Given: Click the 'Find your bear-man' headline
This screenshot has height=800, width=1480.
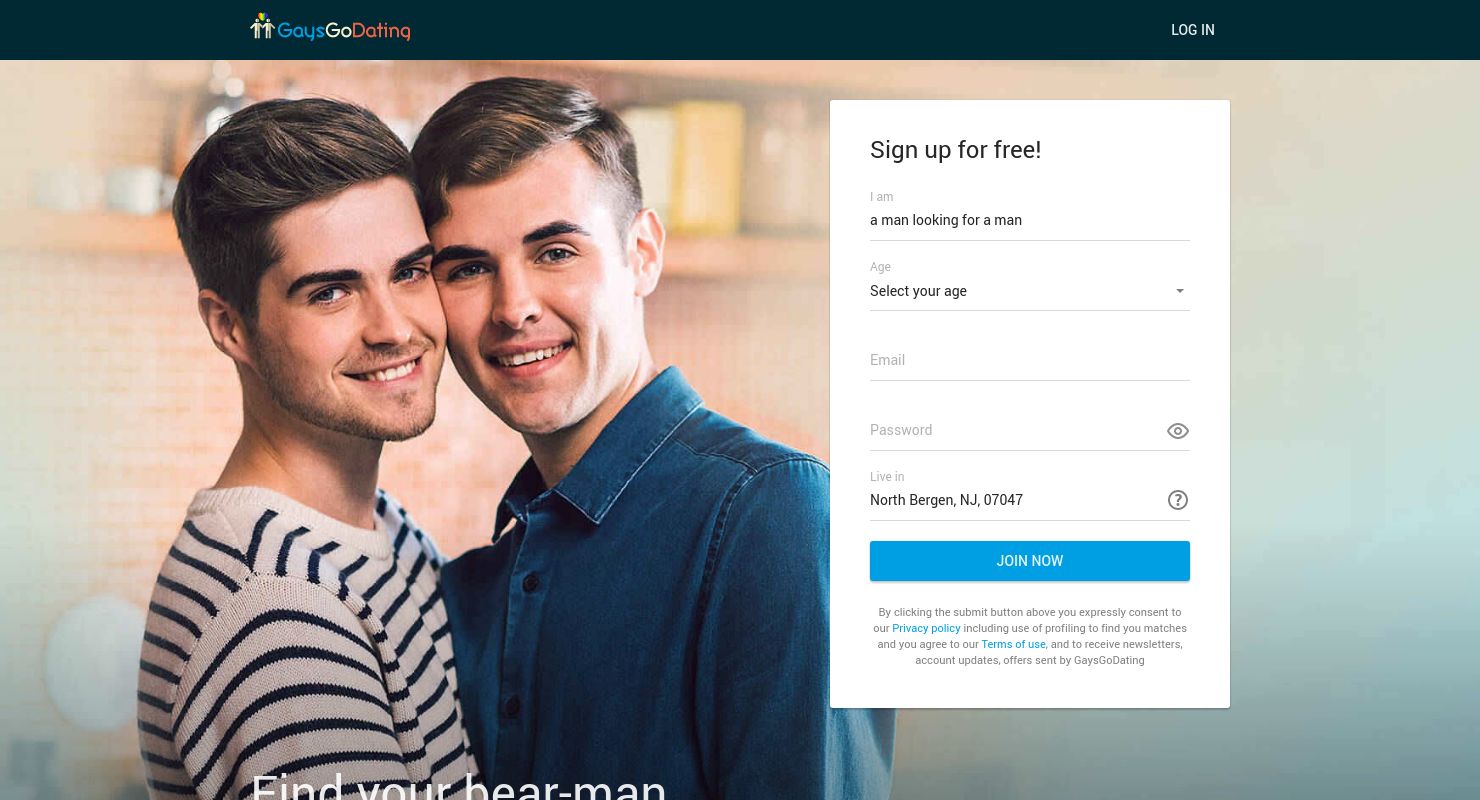Looking at the screenshot, I should click(458, 785).
